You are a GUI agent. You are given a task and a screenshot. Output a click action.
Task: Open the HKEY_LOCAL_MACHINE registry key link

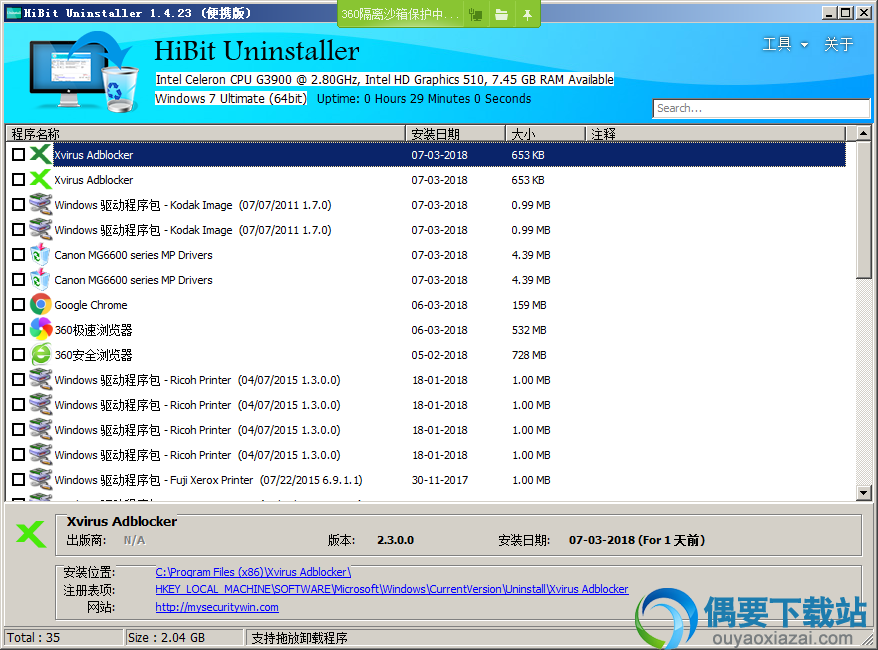[391, 589]
